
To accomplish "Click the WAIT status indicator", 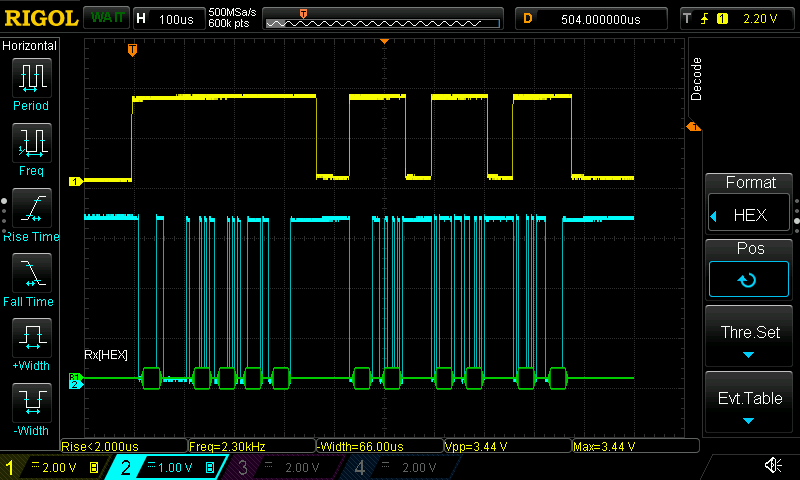I will pyautogui.click(x=106, y=18).
